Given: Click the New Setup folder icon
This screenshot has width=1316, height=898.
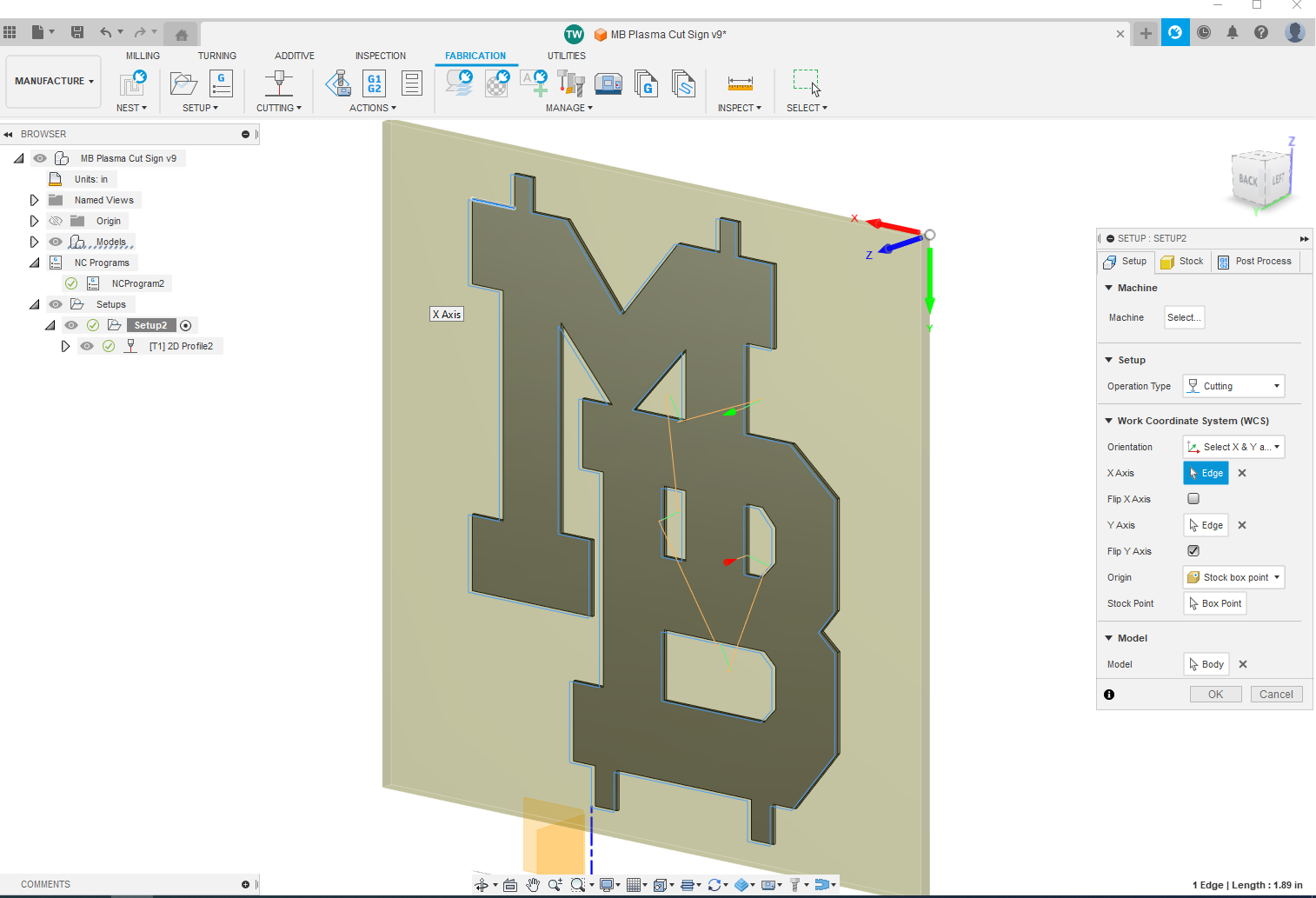Looking at the screenshot, I should click(x=183, y=83).
